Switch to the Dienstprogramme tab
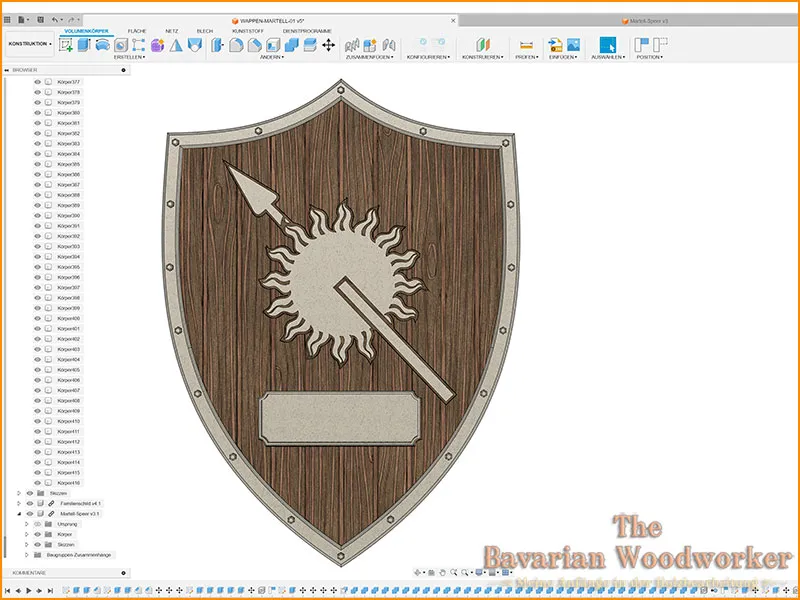This screenshot has width=800, height=600. [x=307, y=31]
